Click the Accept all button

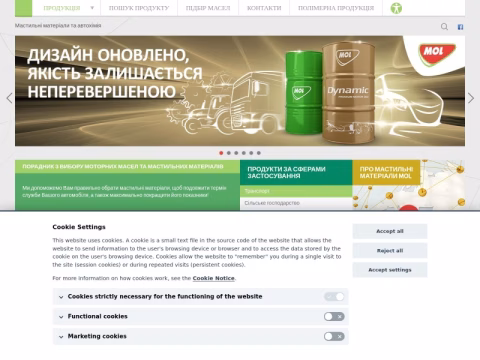click(x=390, y=231)
